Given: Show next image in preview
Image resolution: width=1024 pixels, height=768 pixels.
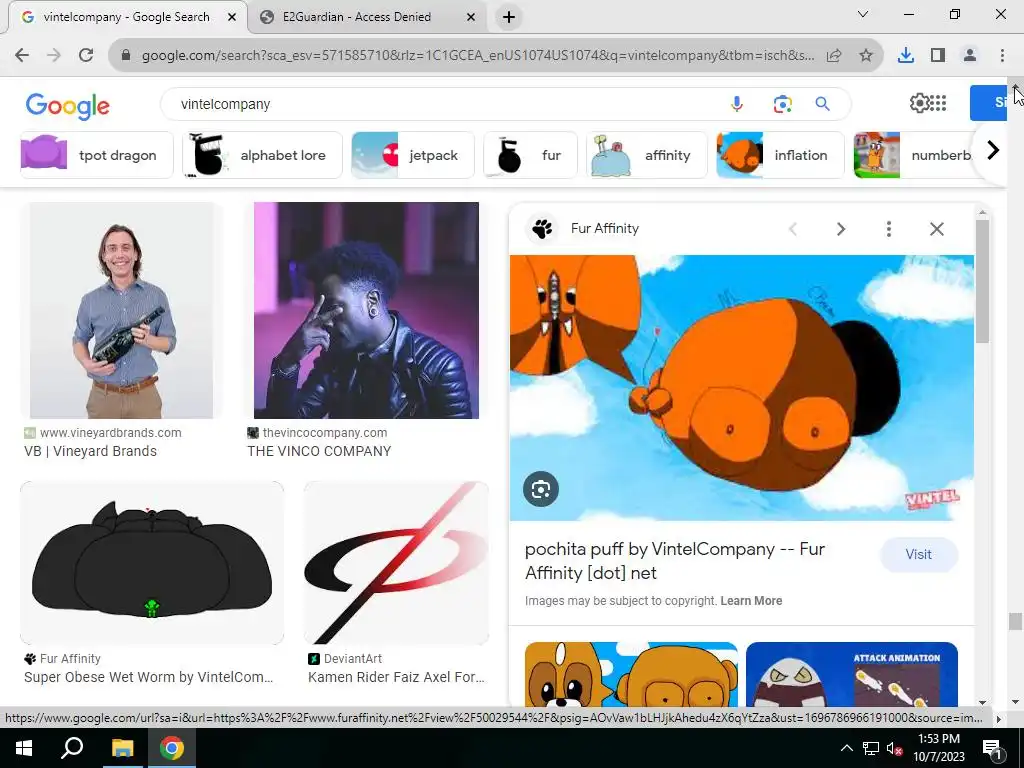Looking at the screenshot, I should (x=841, y=229).
